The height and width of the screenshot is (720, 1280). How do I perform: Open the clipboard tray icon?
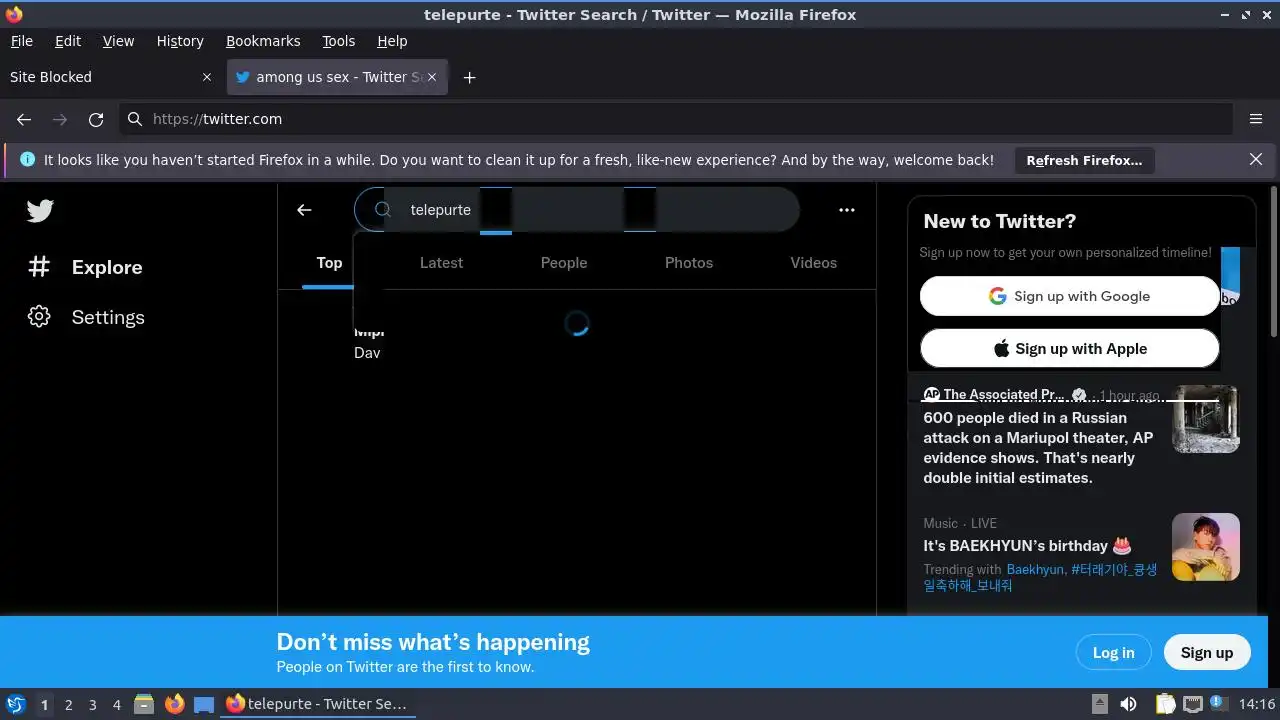[1165, 704]
